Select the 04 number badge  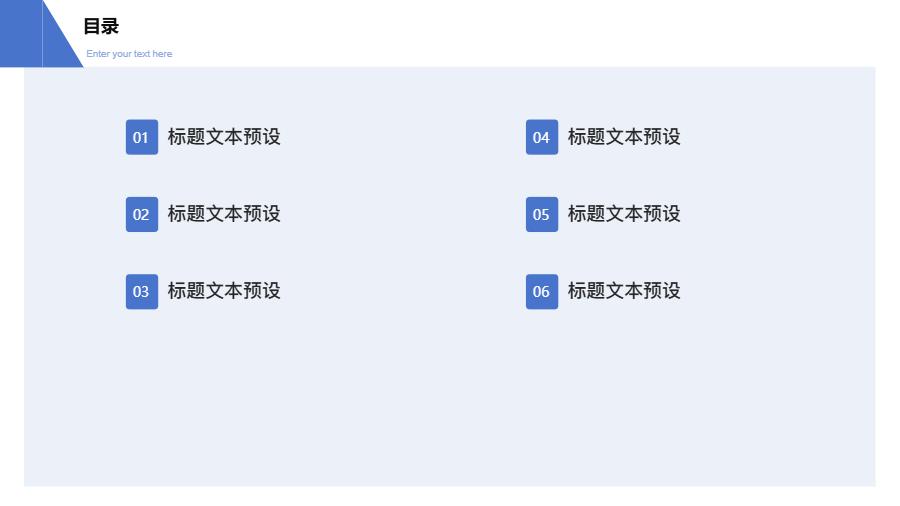(x=541, y=137)
